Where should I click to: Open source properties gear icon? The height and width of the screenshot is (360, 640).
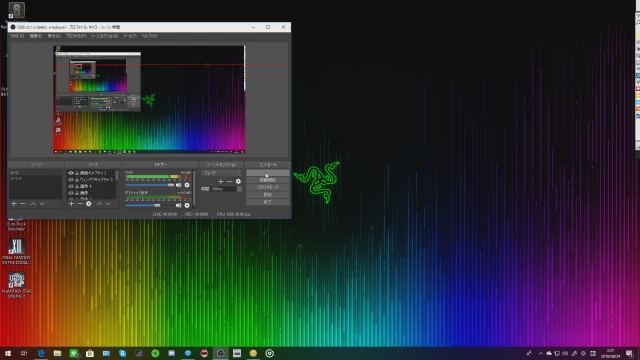[x=89, y=203]
